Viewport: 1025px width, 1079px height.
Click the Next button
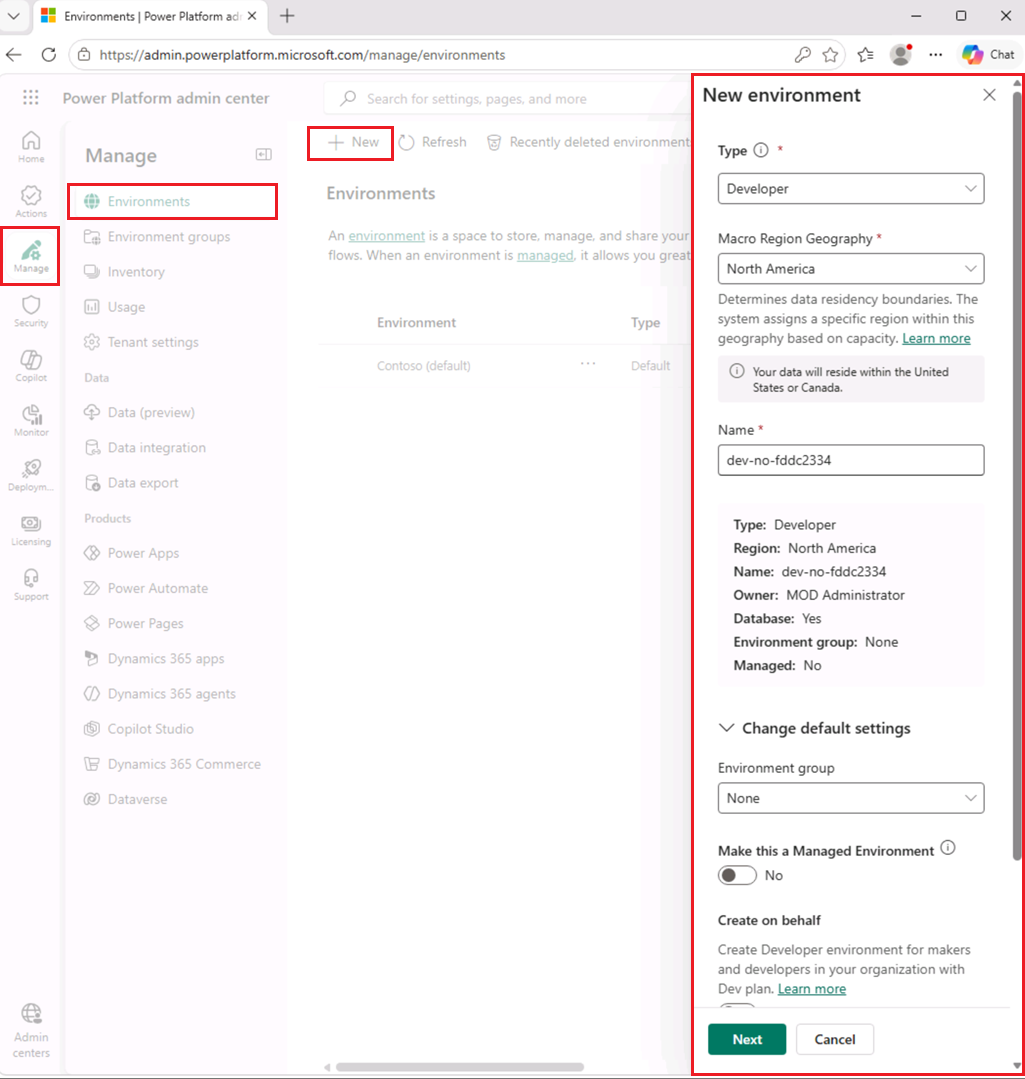tap(747, 1039)
